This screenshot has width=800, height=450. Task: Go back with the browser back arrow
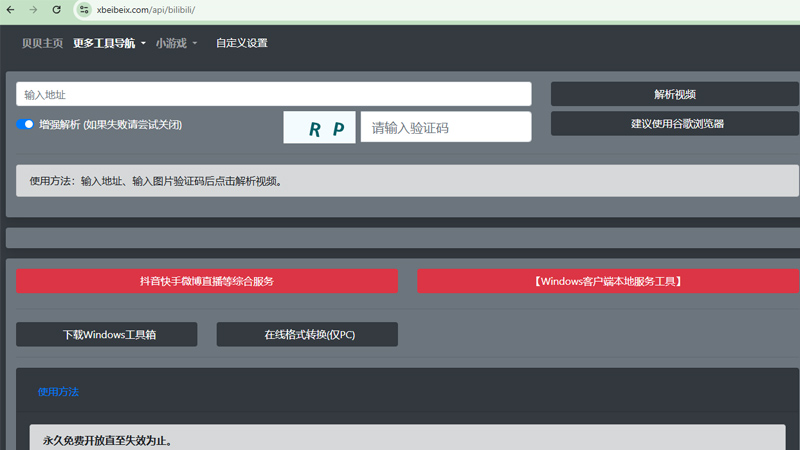pyautogui.click(x=10, y=10)
